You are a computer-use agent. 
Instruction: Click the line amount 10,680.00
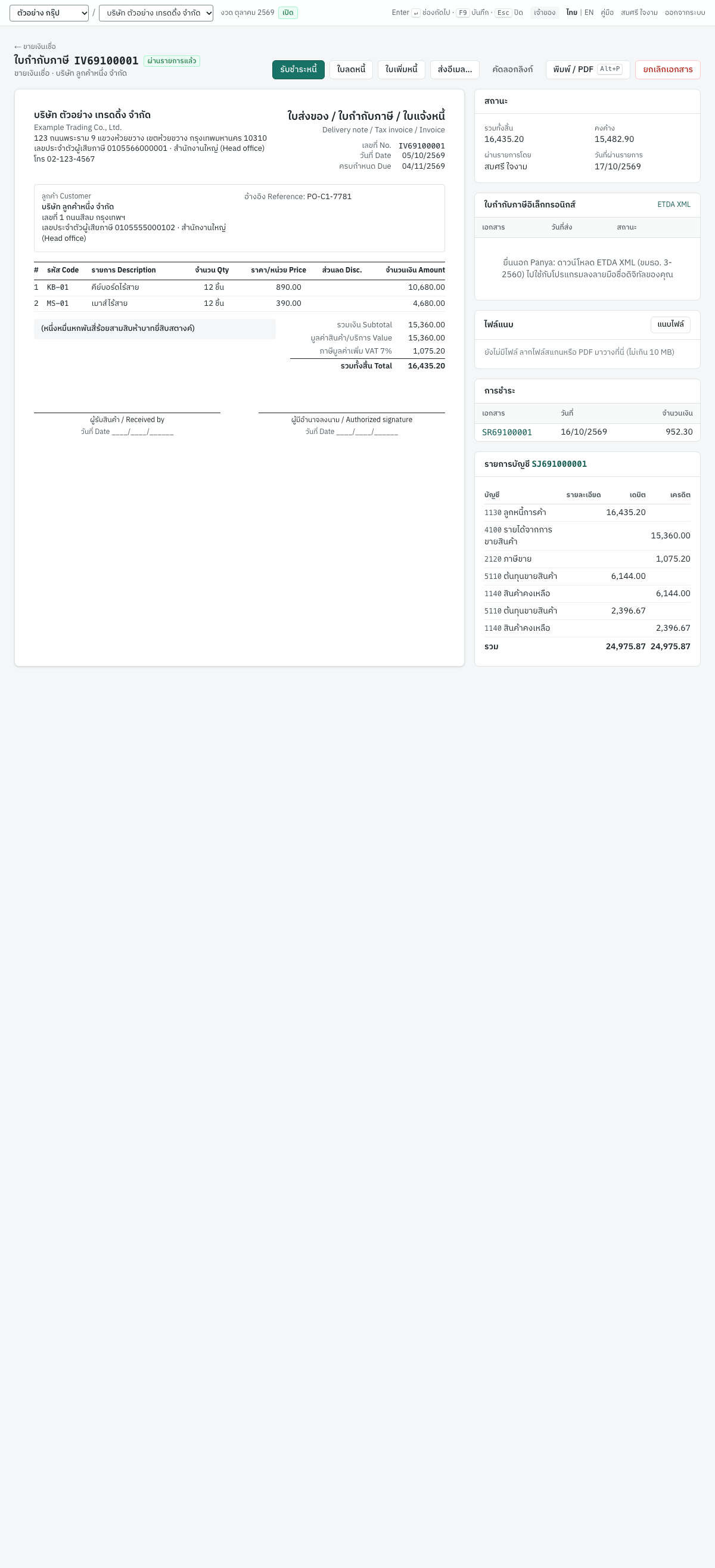[427, 287]
